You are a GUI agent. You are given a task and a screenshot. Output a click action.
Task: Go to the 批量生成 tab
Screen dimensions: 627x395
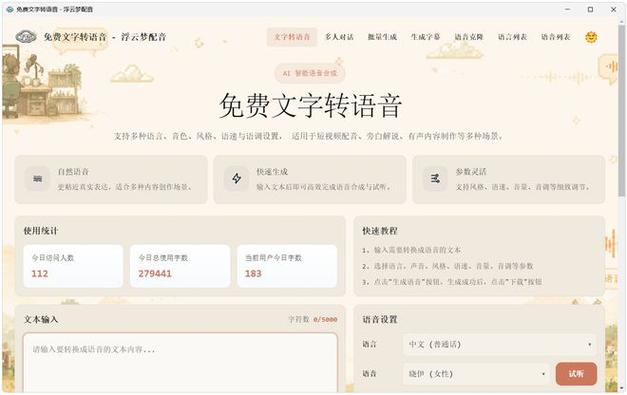[x=382, y=37]
